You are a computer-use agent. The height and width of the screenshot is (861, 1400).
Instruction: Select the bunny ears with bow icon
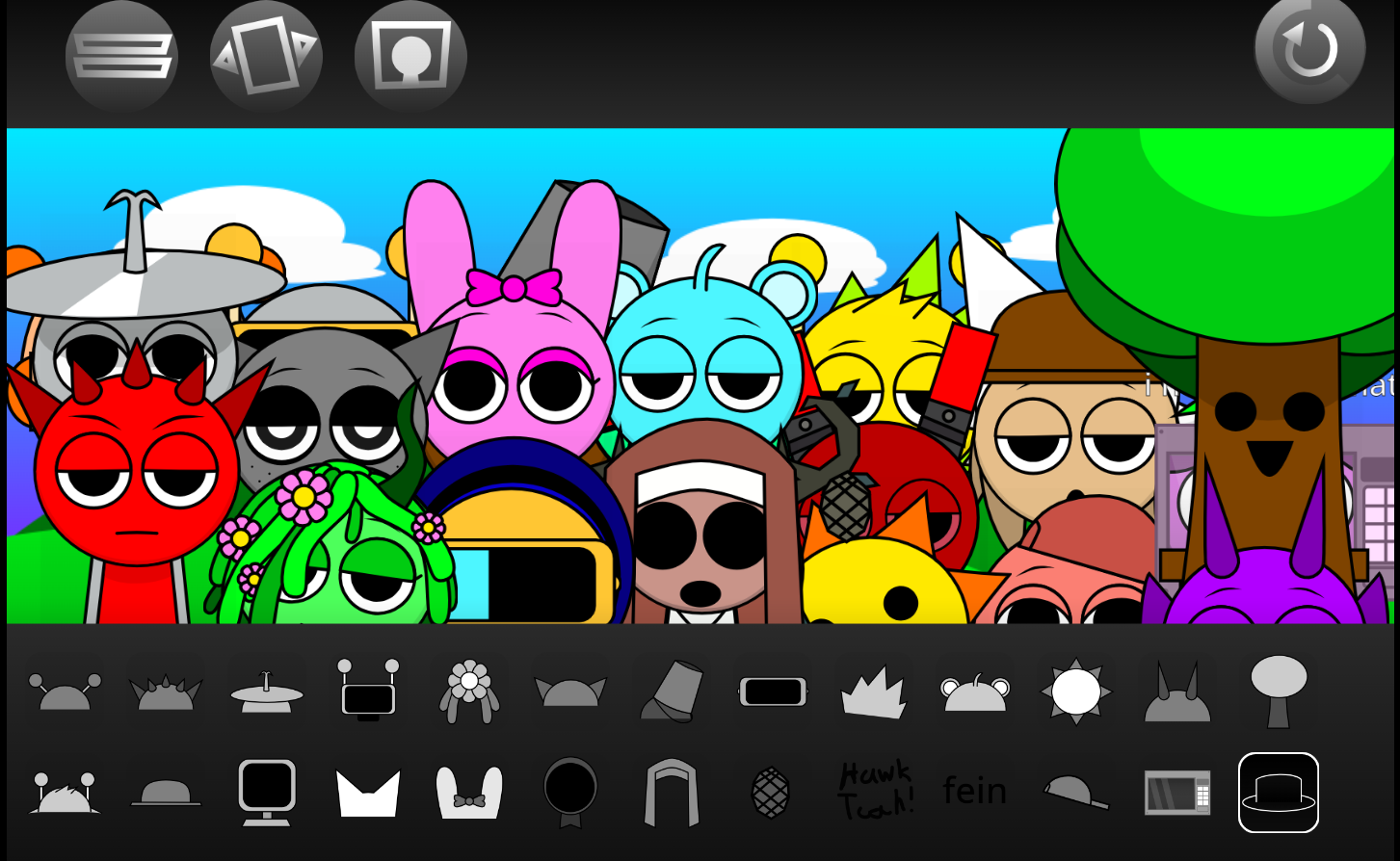(x=469, y=793)
